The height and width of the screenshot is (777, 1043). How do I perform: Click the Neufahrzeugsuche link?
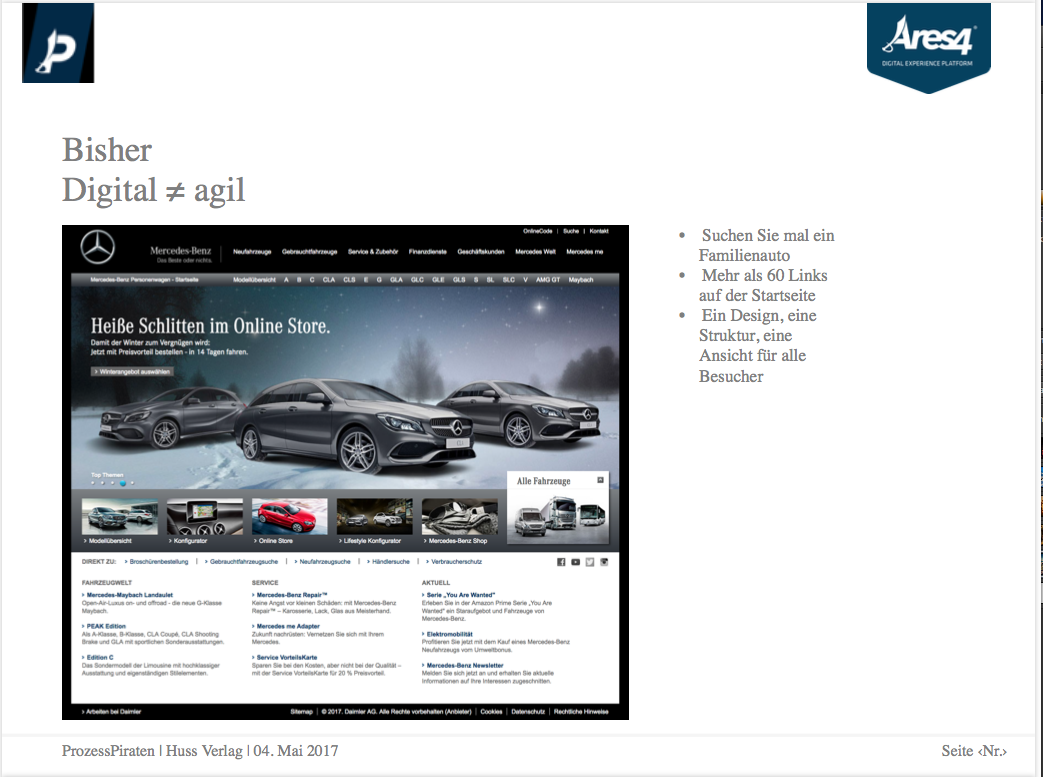(x=325, y=561)
